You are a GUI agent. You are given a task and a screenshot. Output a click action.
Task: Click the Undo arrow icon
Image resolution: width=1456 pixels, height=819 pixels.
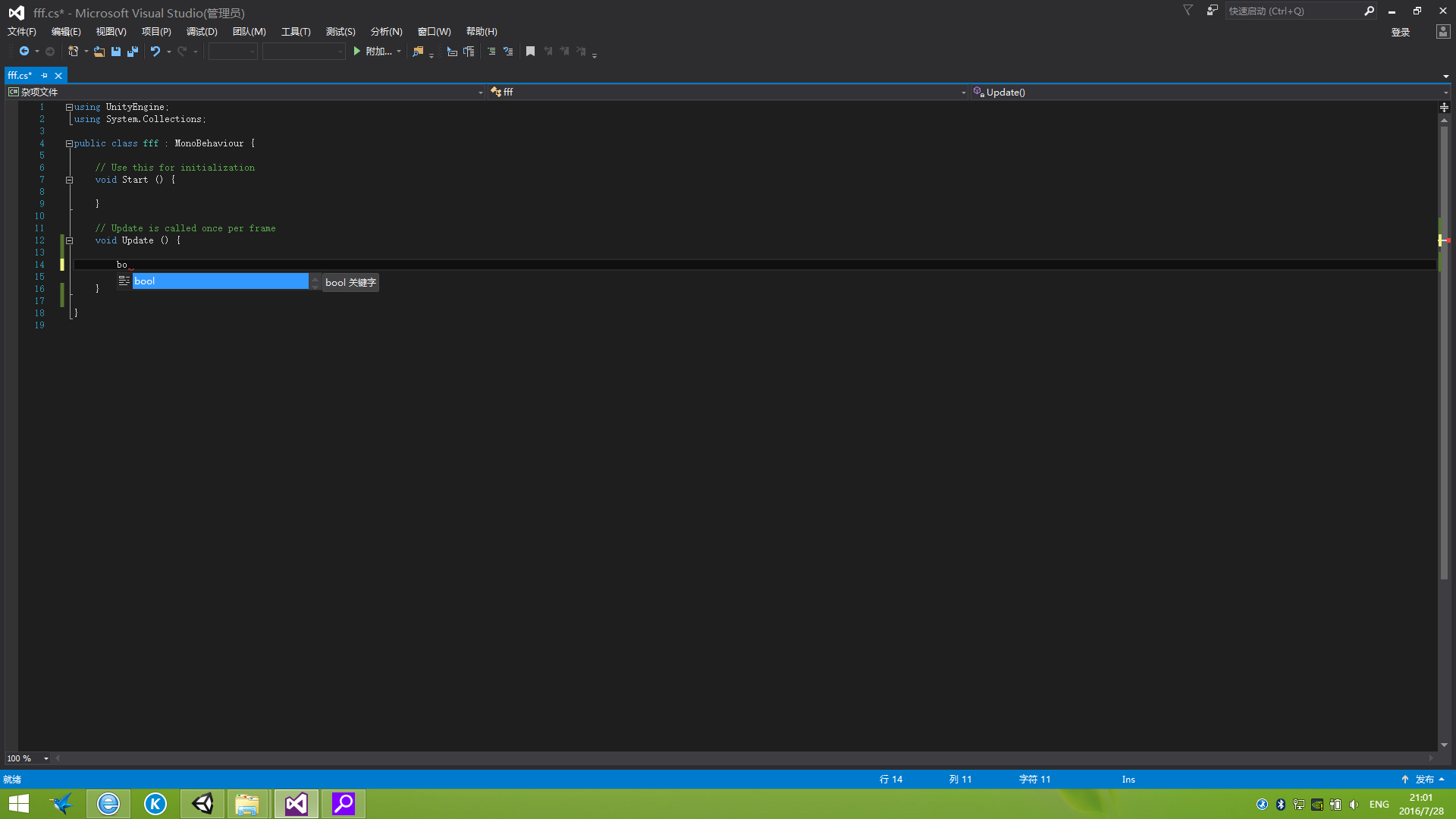(155, 52)
